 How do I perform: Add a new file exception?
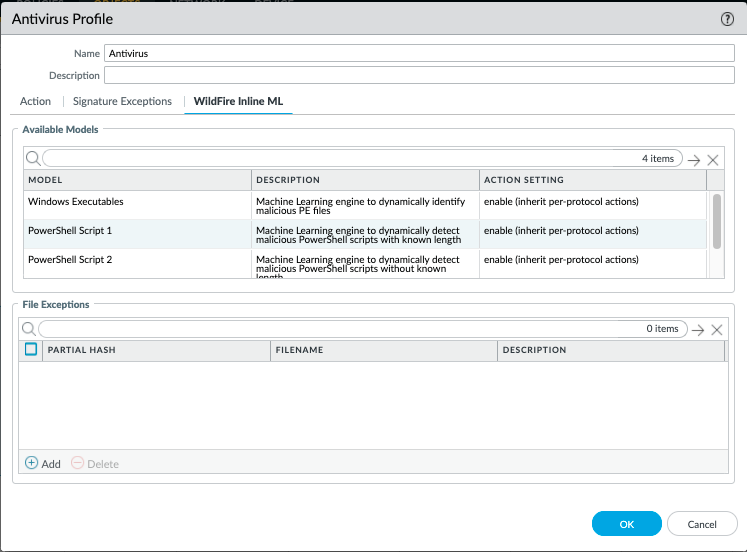pyautogui.click(x=43, y=464)
